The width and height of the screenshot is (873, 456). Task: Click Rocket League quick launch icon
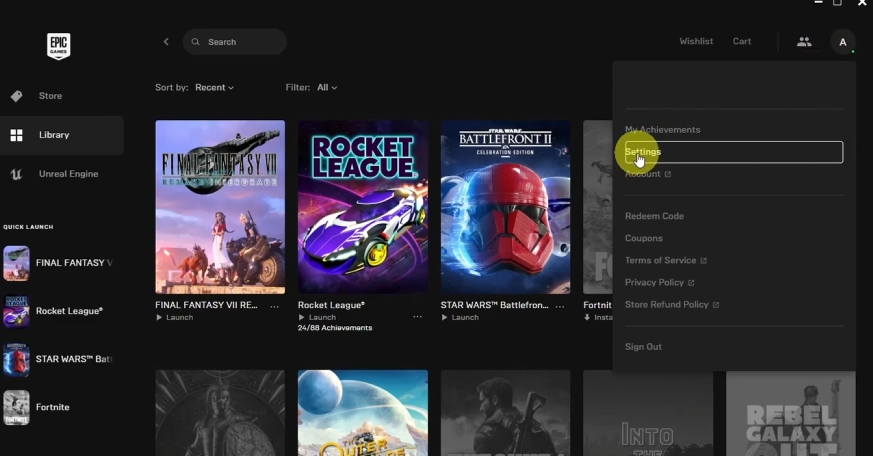(16, 311)
